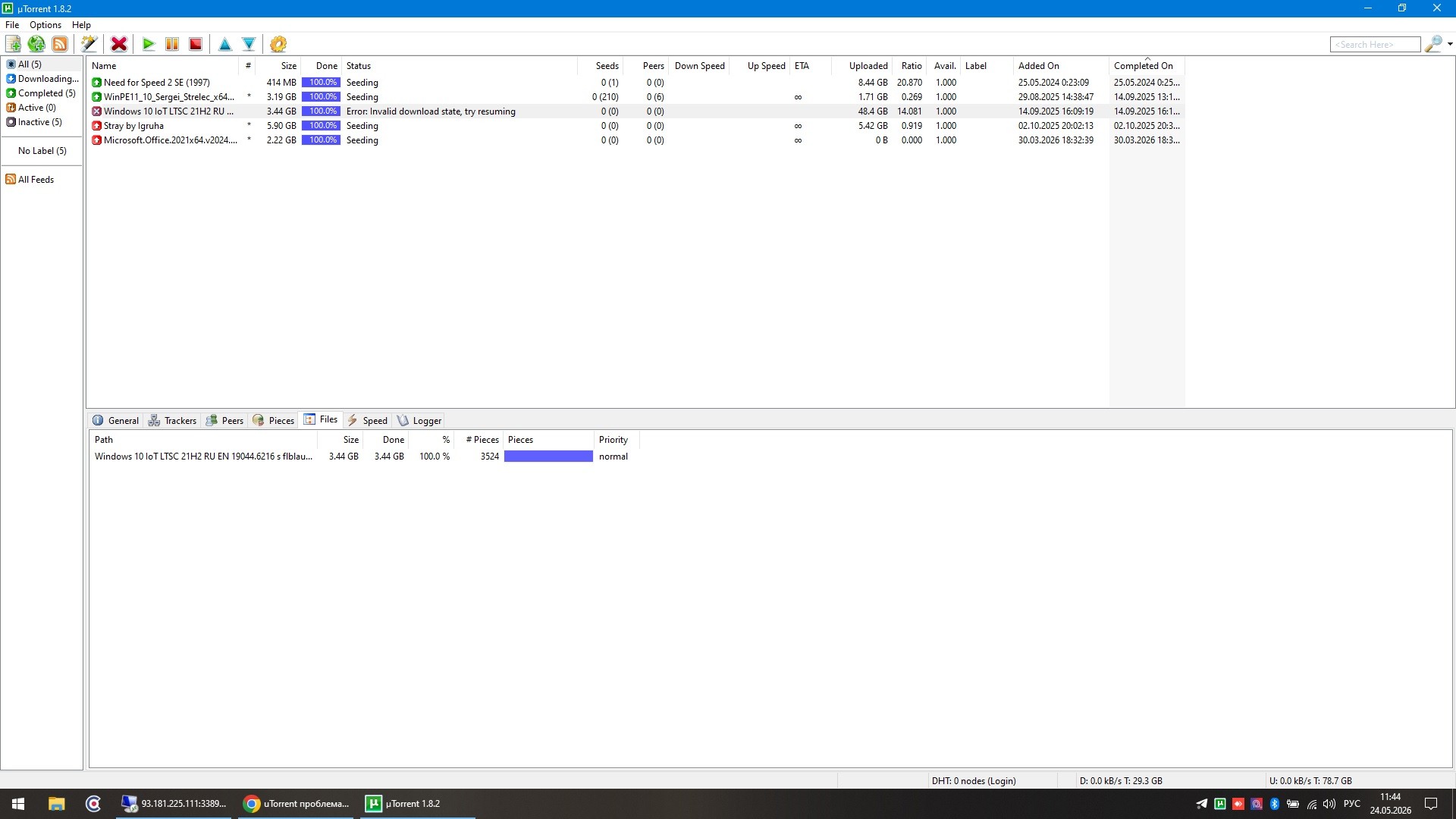Screen dimensions: 1456x819
Task: Click the download speed status bar entry
Action: [1121, 781]
